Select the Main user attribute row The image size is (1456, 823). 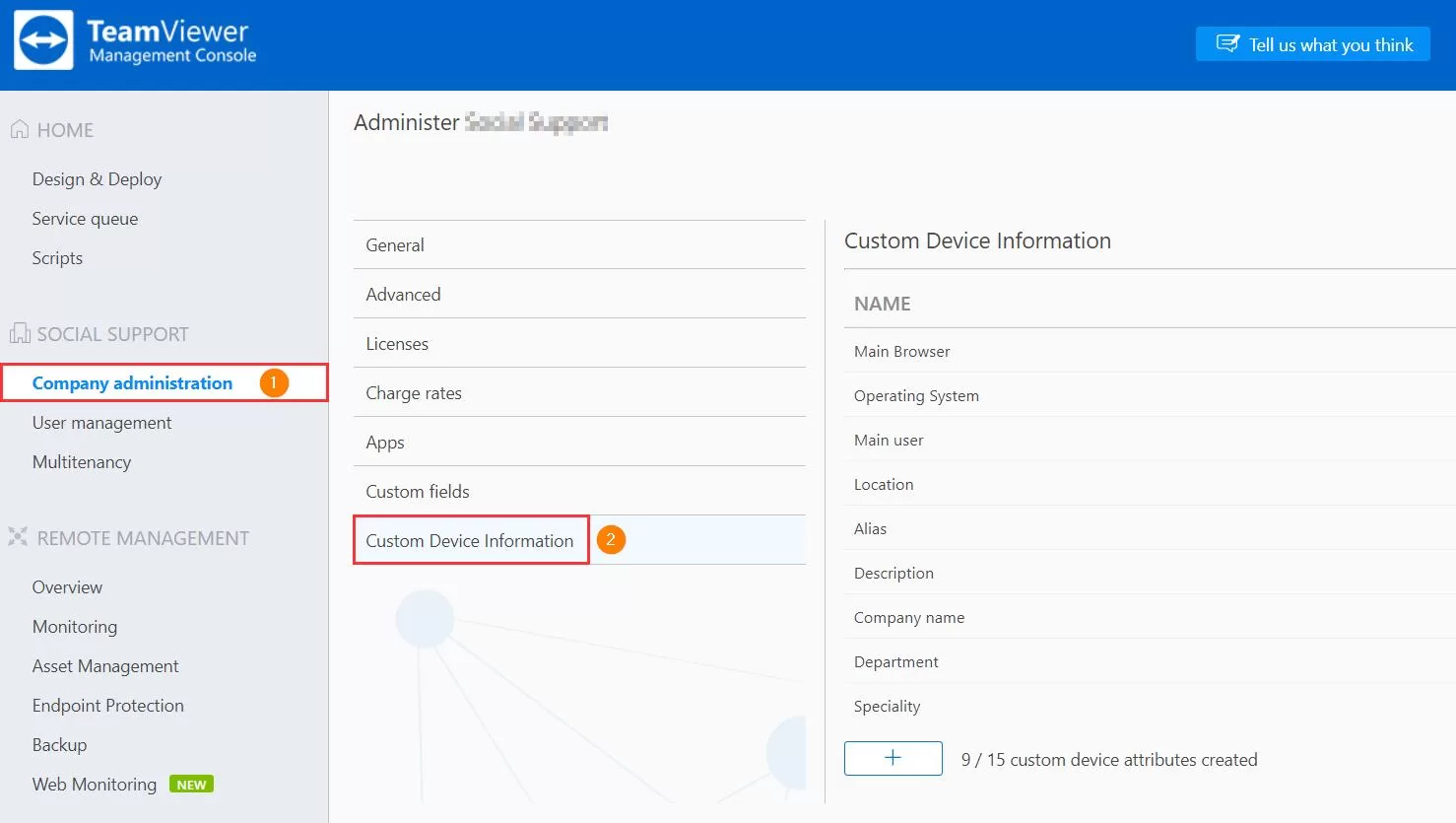pos(1150,440)
